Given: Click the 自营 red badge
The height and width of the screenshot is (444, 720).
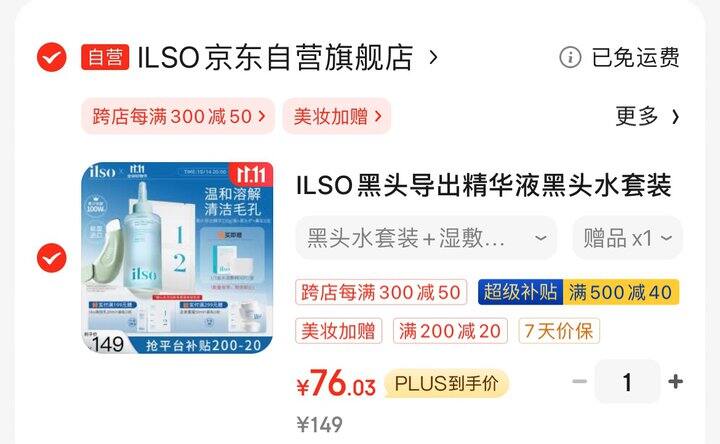Looking at the screenshot, I should point(105,57).
